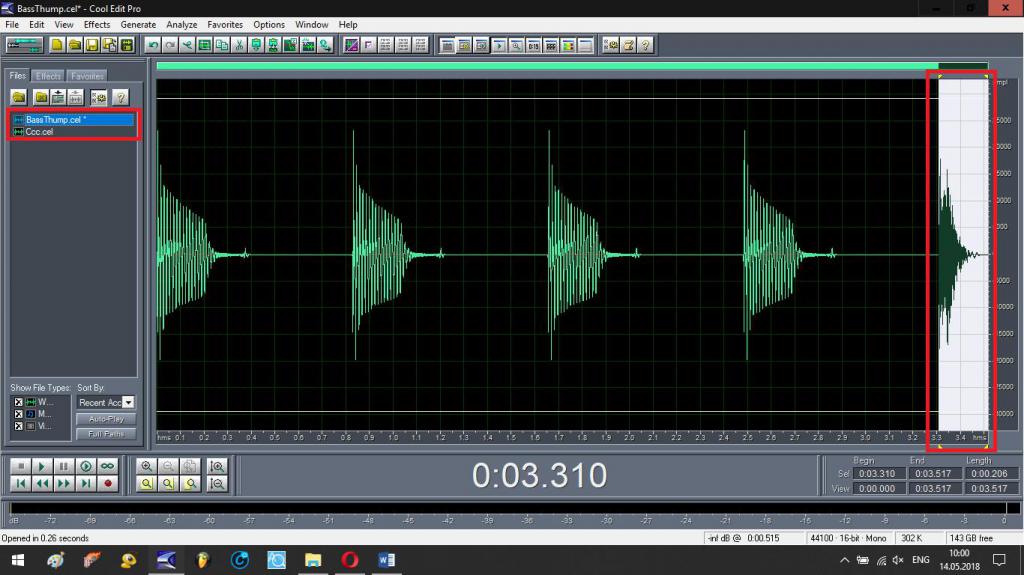Open the File menu

[x=12, y=25]
